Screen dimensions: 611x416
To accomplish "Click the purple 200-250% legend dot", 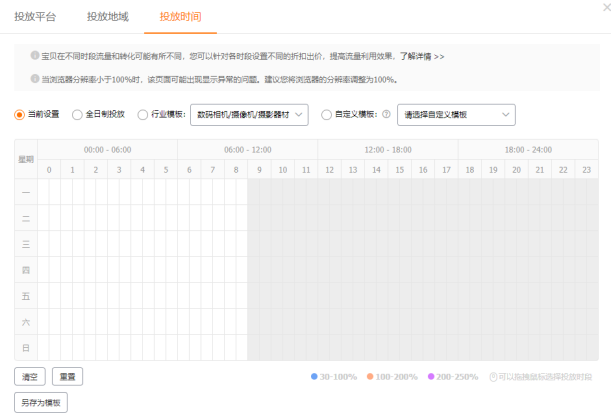I will (x=431, y=376).
